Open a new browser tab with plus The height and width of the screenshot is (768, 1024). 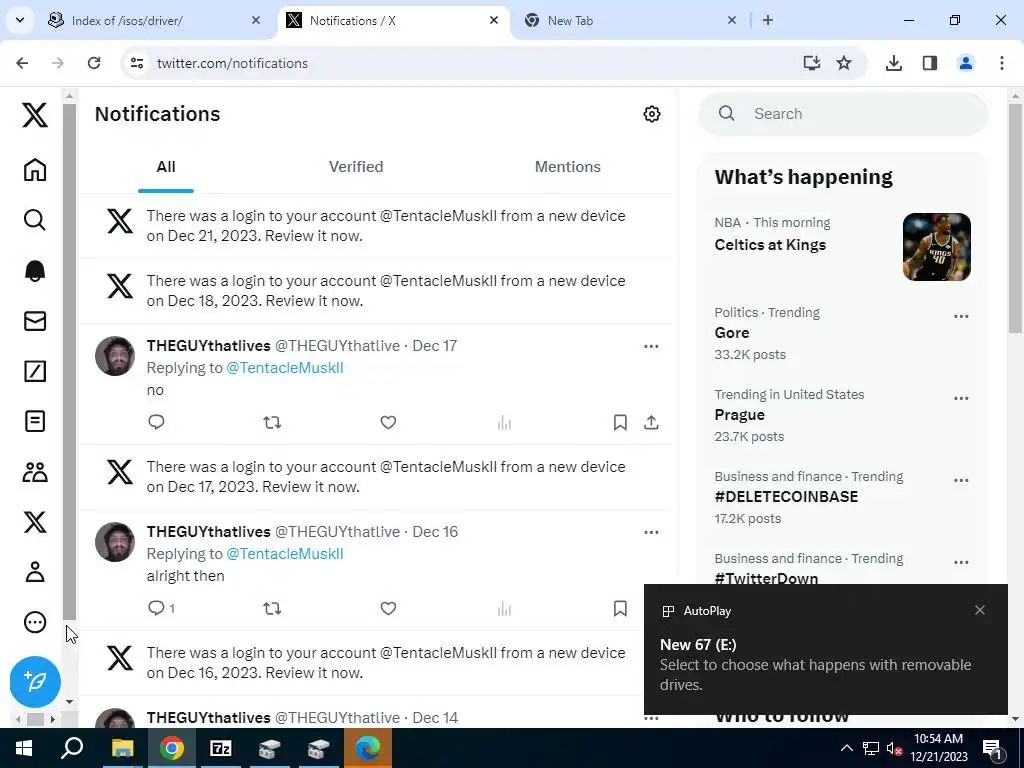pyautogui.click(x=768, y=20)
